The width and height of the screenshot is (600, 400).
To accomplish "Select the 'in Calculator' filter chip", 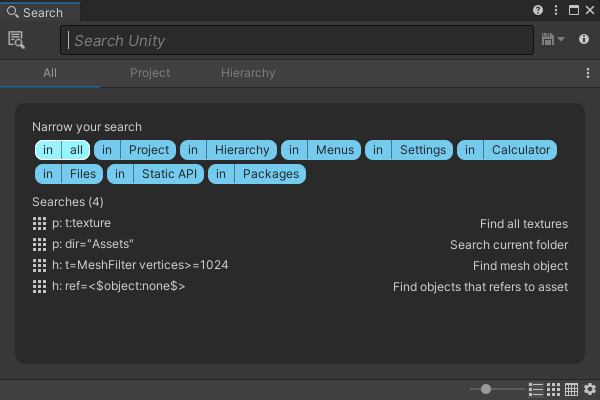I will tap(507, 150).
